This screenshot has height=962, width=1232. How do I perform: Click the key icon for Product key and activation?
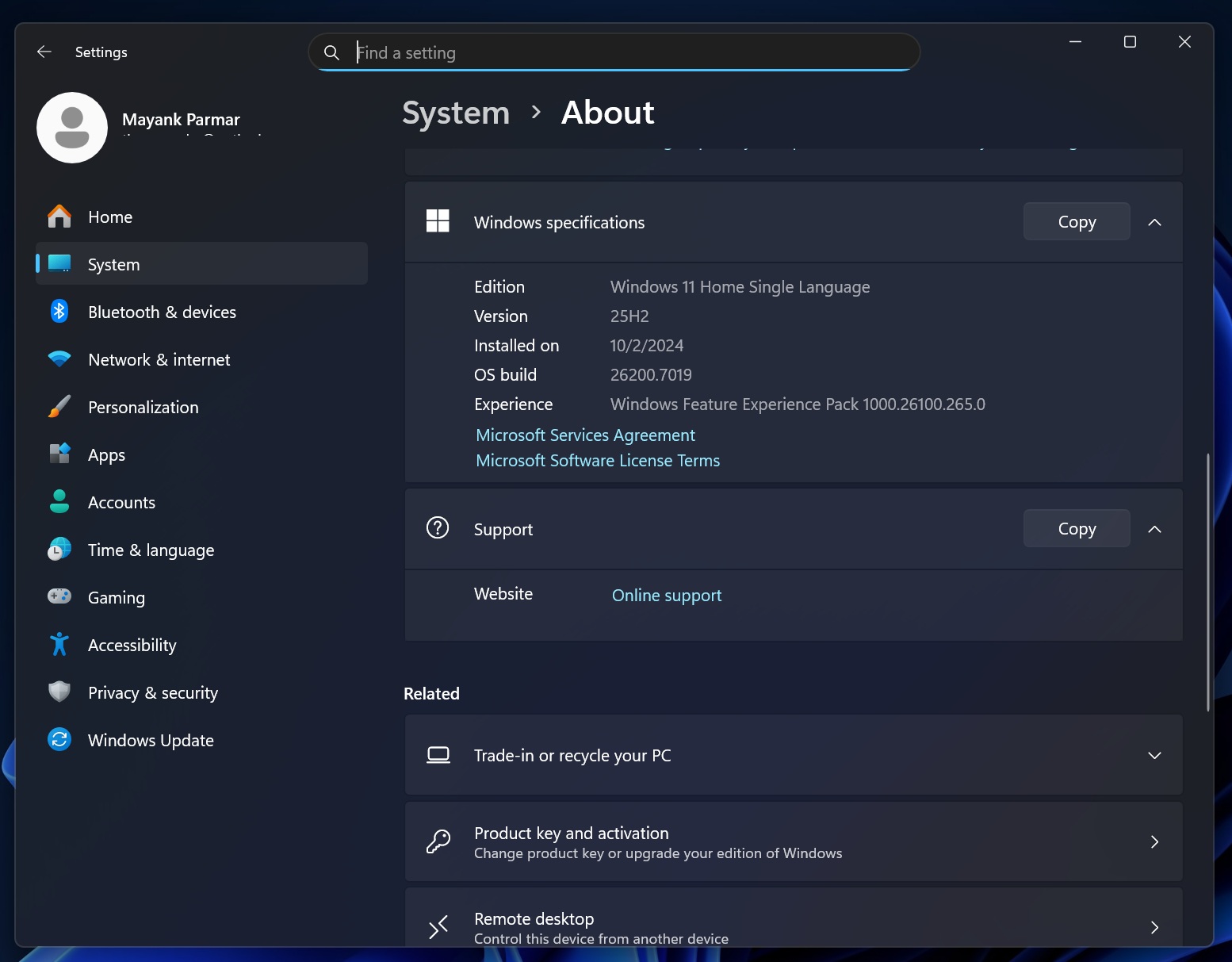[438, 841]
